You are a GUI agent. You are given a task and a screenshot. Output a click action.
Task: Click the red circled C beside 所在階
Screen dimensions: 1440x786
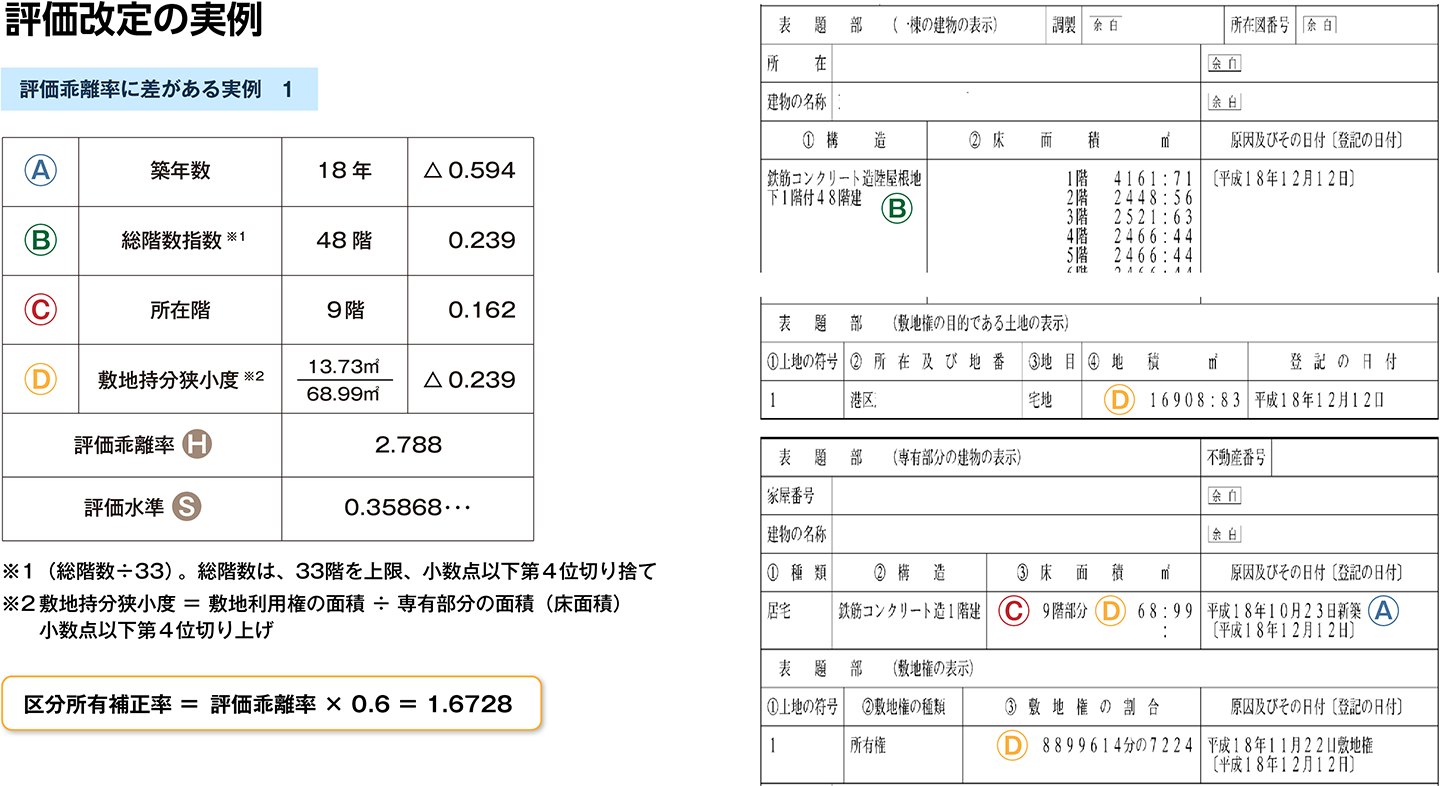point(40,310)
